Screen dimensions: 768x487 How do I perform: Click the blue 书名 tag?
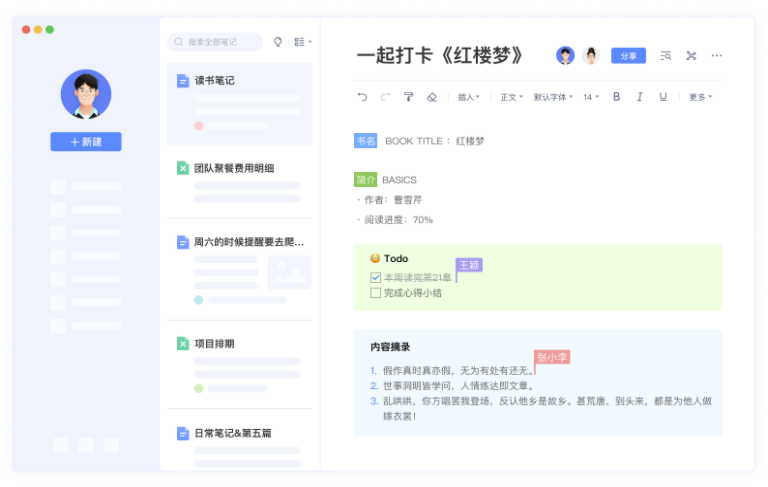pyautogui.click(x=365, y=141)
